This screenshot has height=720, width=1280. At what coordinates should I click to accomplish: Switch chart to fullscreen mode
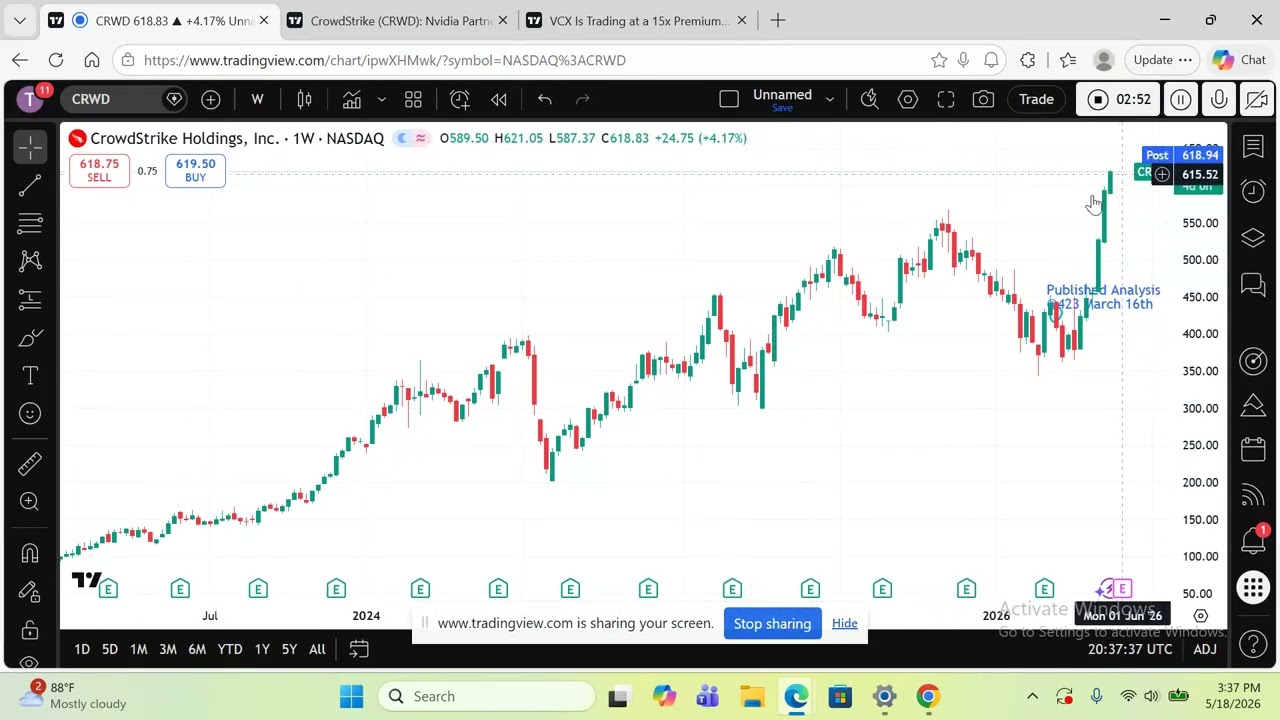[x=946, y=99]
